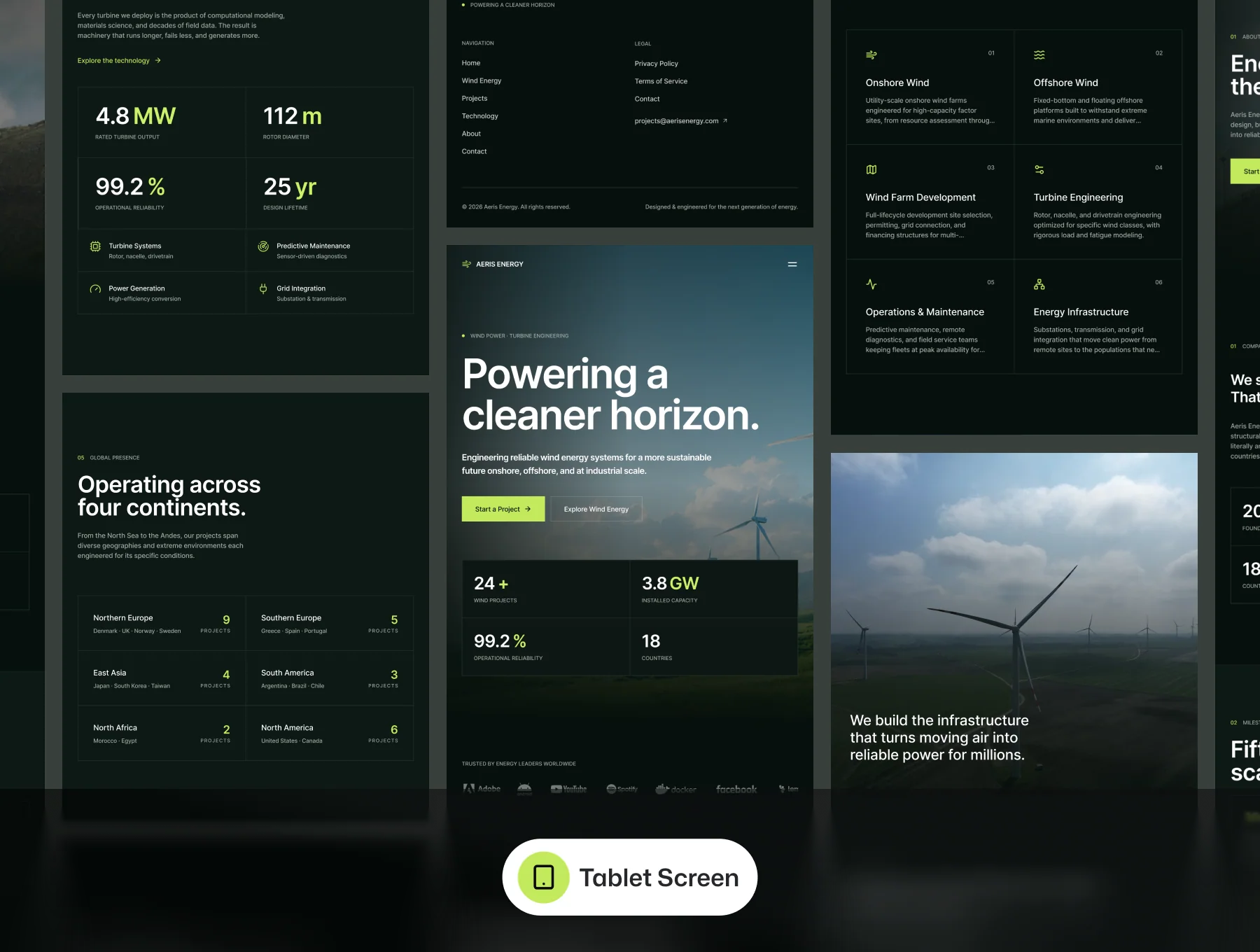Viewport: 1260px width, 952px height.
Task: Click the Powering a cleaner horizon headline
Action: coord(610,394)
